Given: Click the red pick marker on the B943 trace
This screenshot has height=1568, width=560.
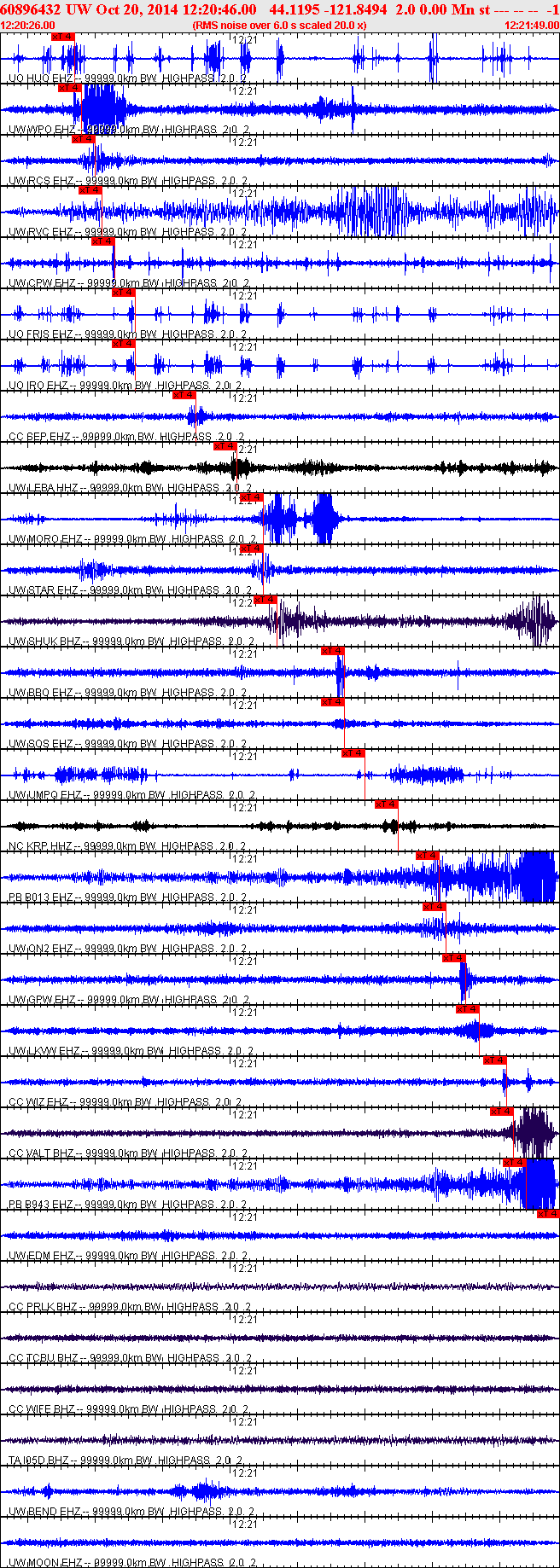Looking at the screenshot, I should pyautogui.click(x=515, y=1163).
